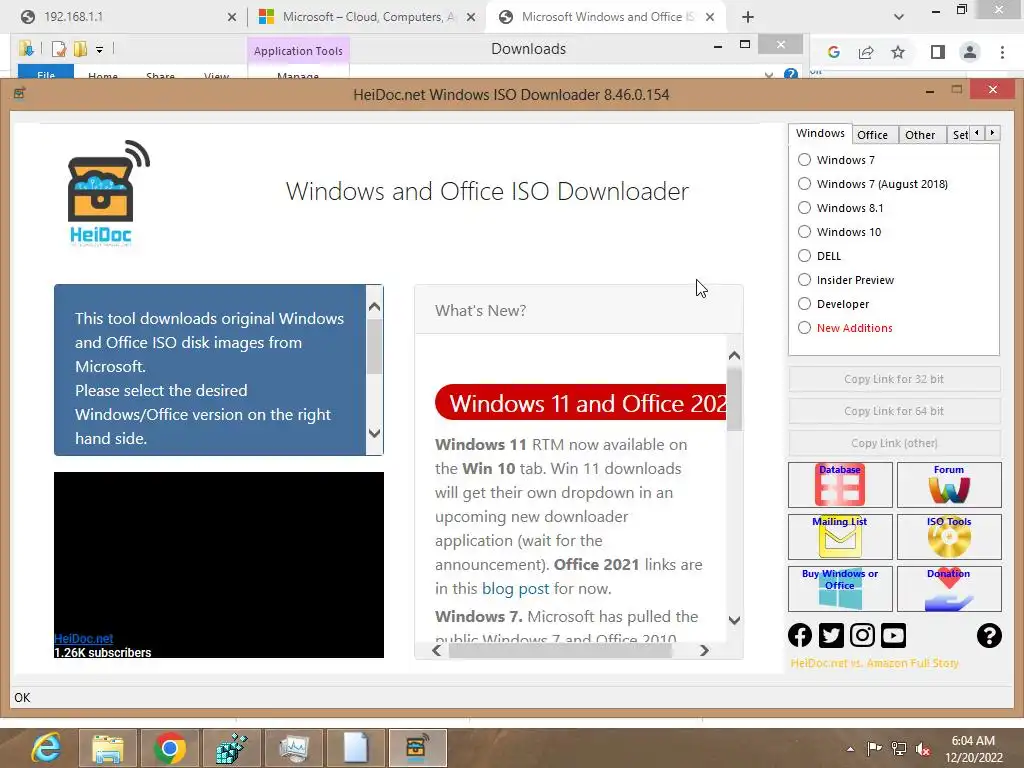
Task: Click Copy Link (other) button
Action: pos(894,443)
